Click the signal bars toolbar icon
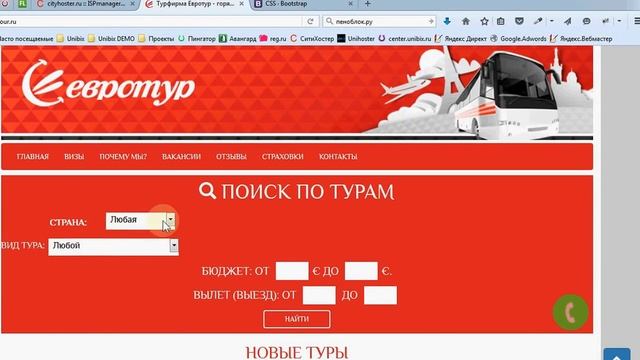This screenshot has height=360, width=640. pos(605,21)
